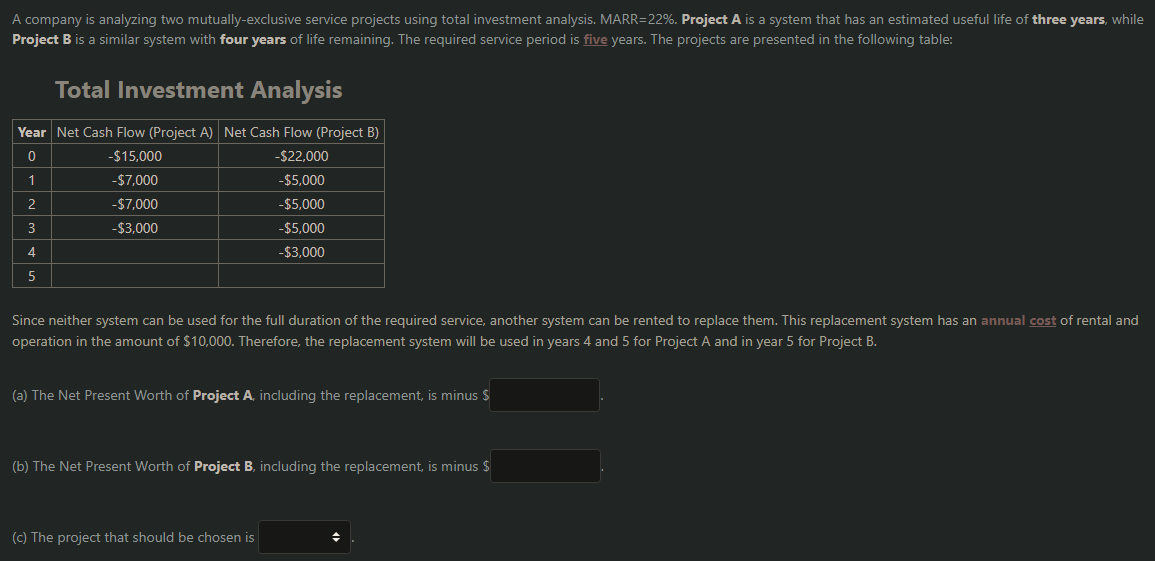Select the Net Cash Flow (Project B) header

(301, 132)
